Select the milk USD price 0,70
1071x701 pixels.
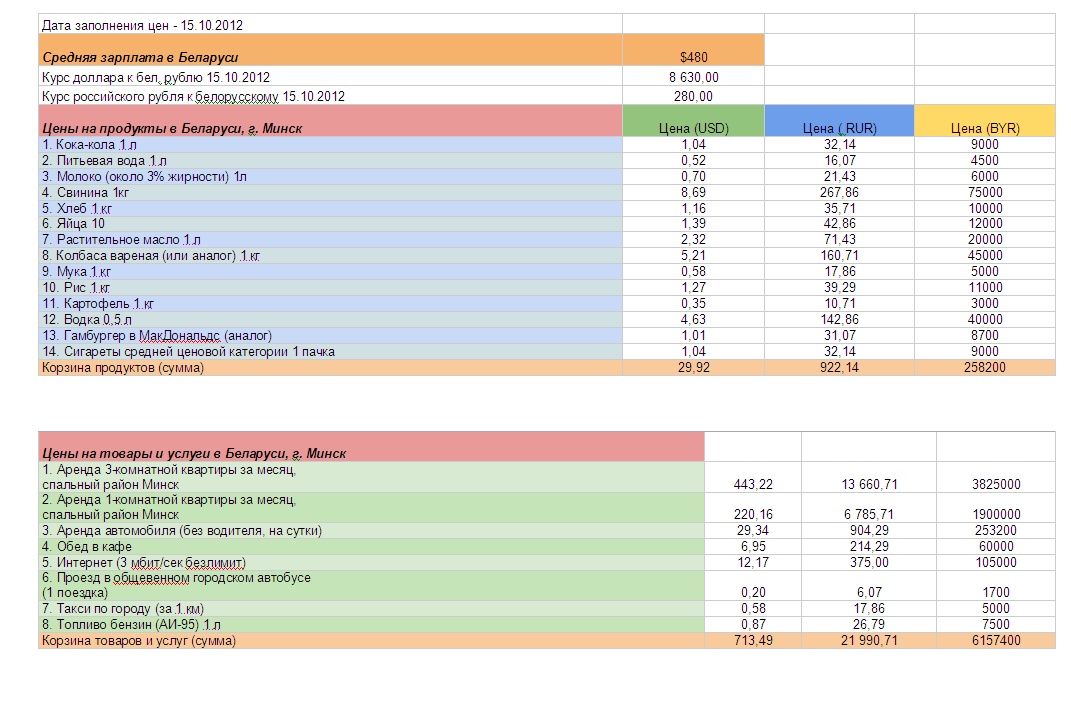coord(693,176)
